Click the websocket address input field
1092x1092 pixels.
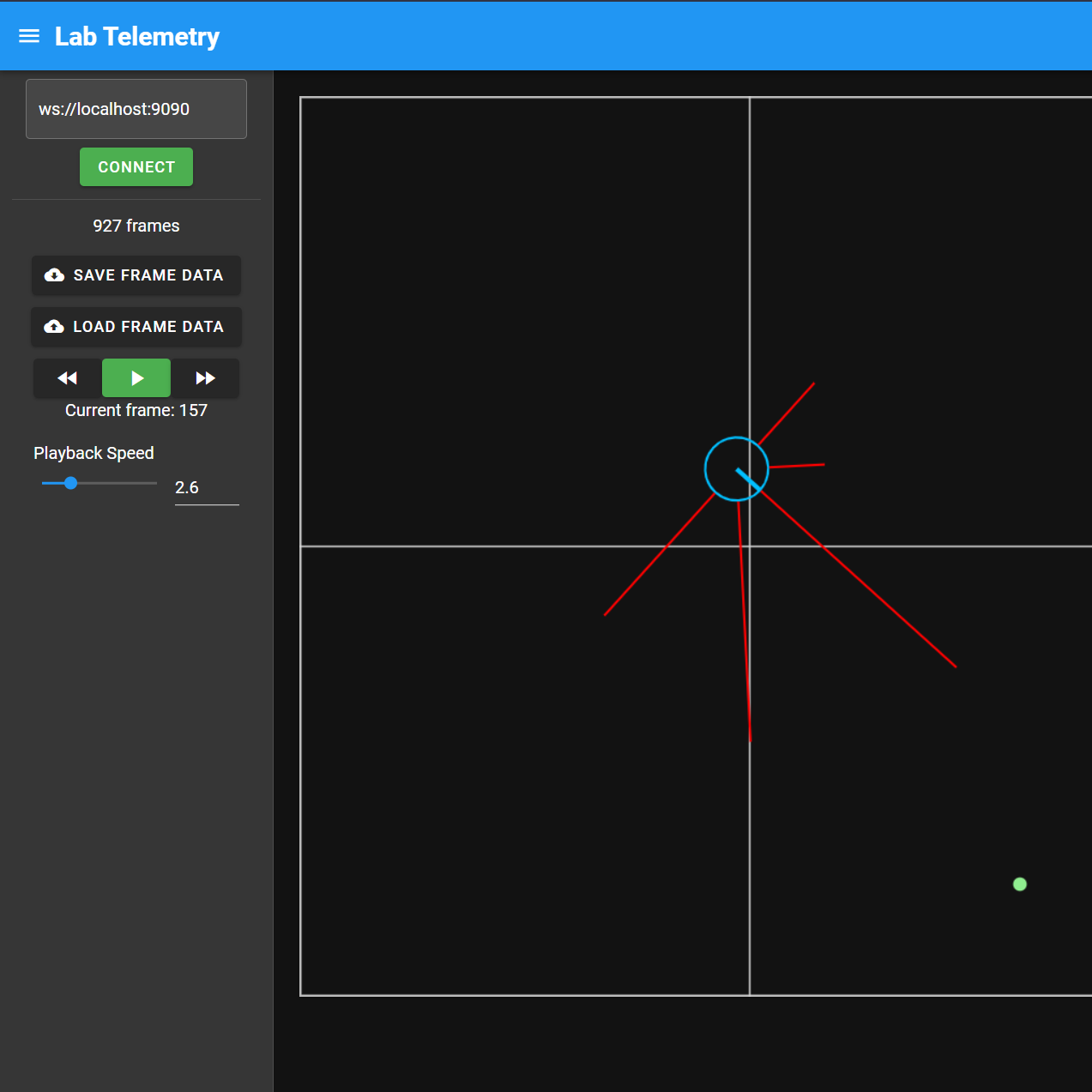point(136,108)
